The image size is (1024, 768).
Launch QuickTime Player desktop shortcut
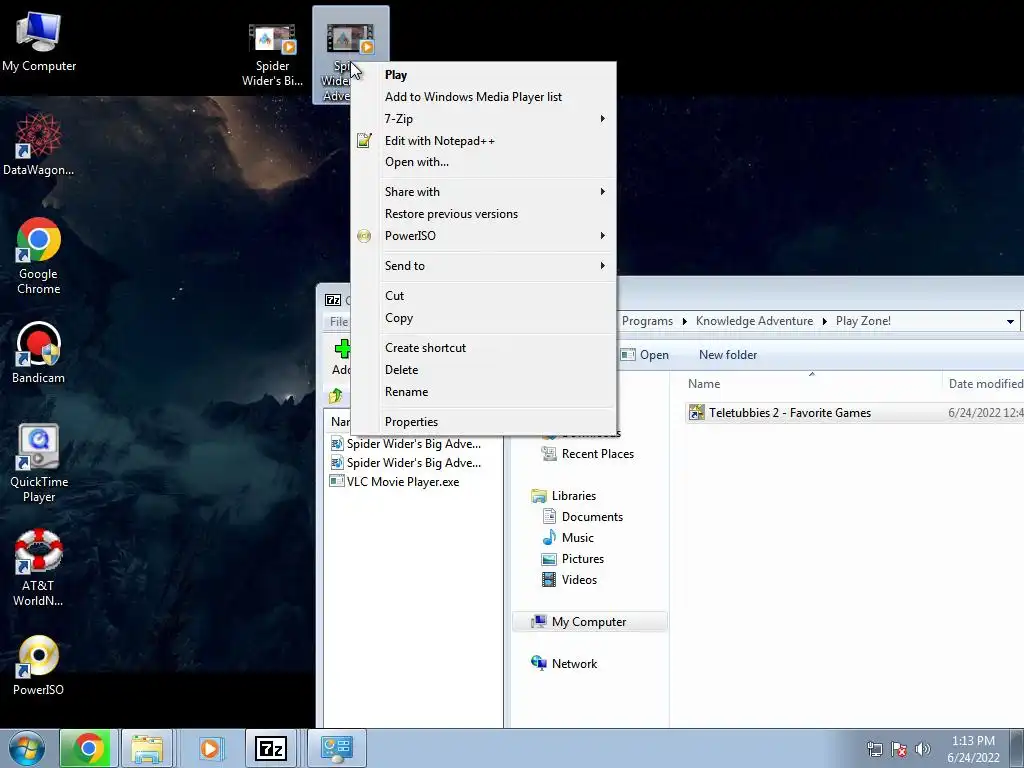[x=39, y=464]
